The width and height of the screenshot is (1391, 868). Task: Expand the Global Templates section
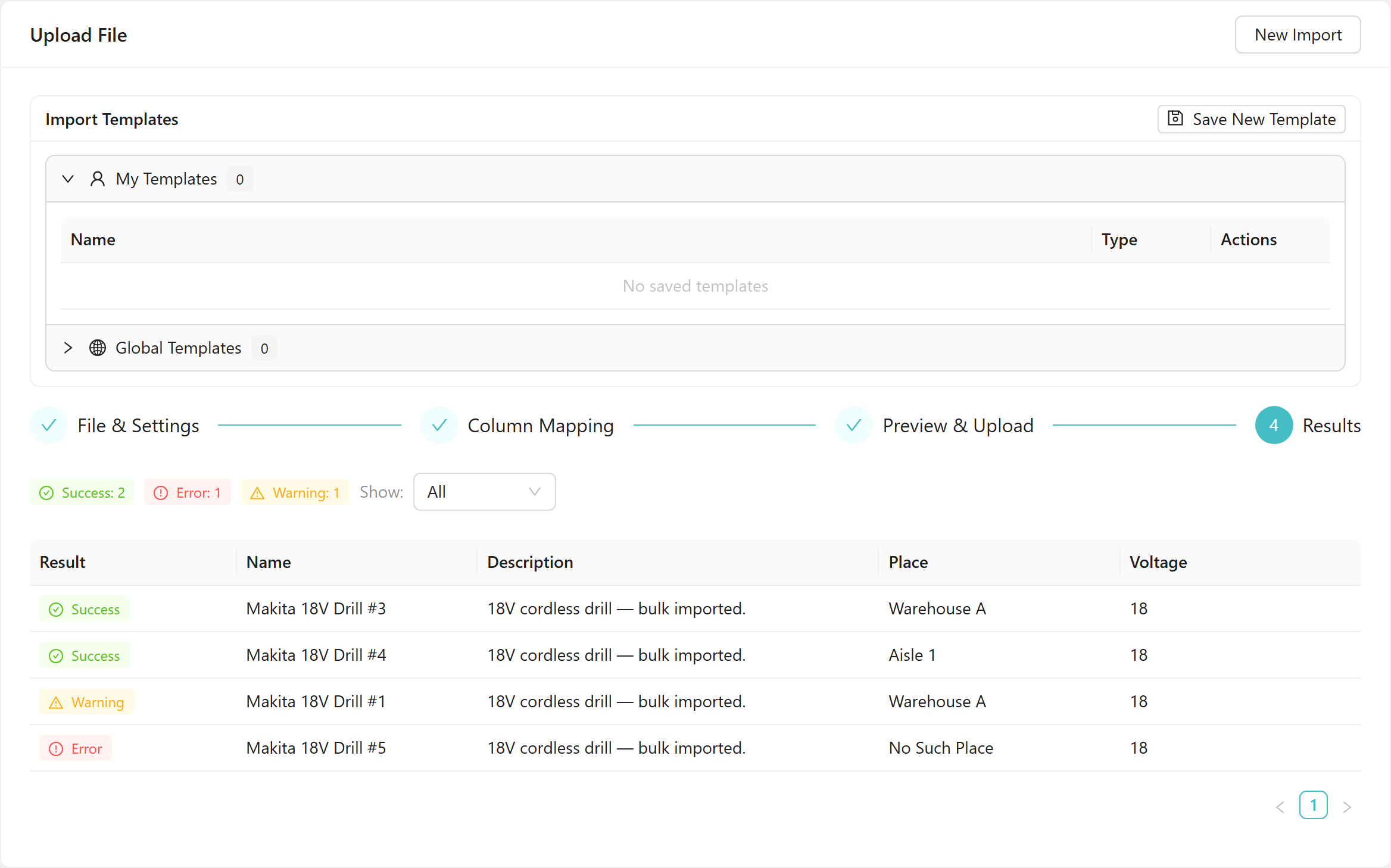[x=68, y=348]
